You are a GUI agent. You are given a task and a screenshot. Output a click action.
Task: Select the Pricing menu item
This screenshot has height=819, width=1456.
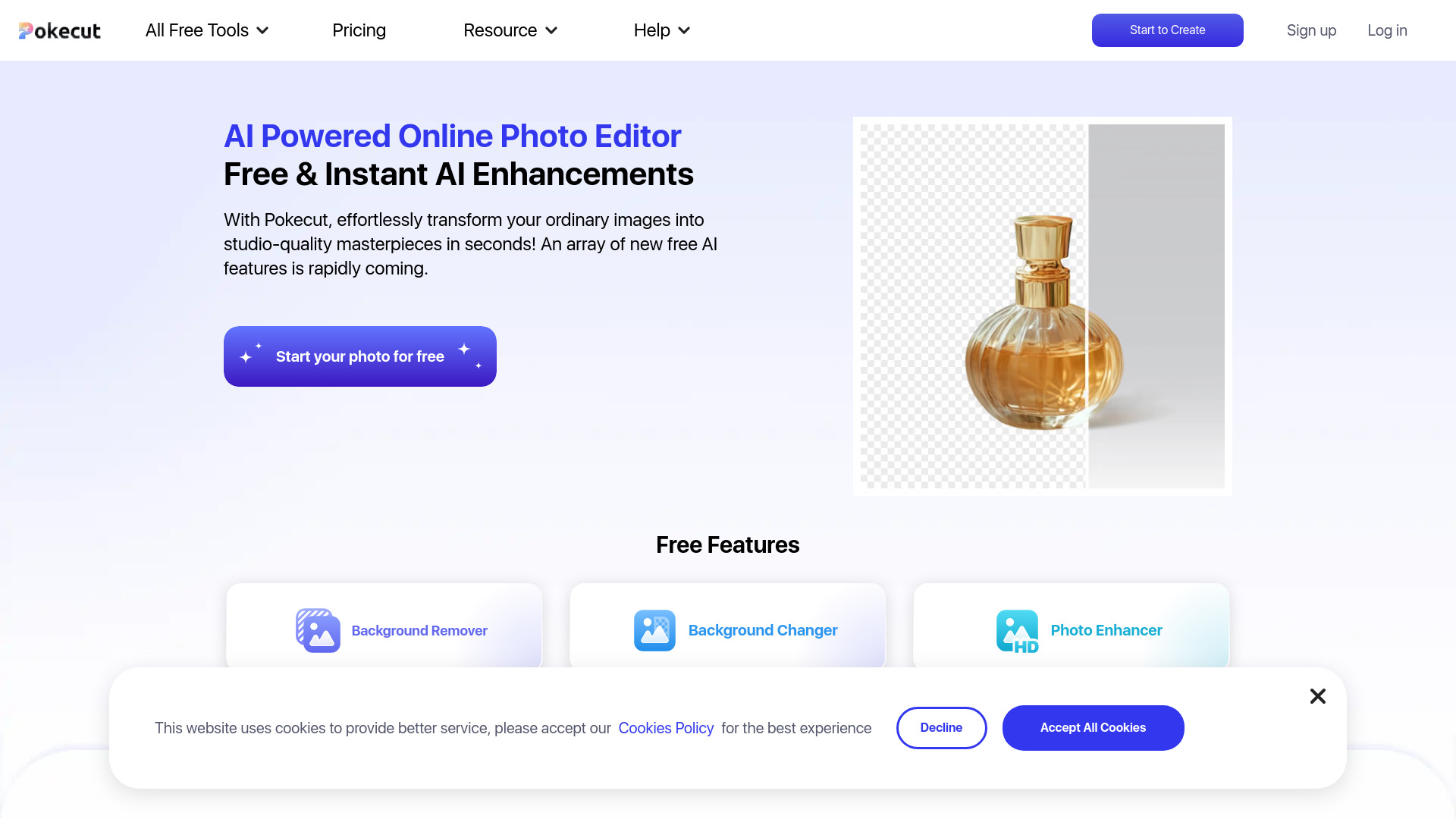pos(359,30)
